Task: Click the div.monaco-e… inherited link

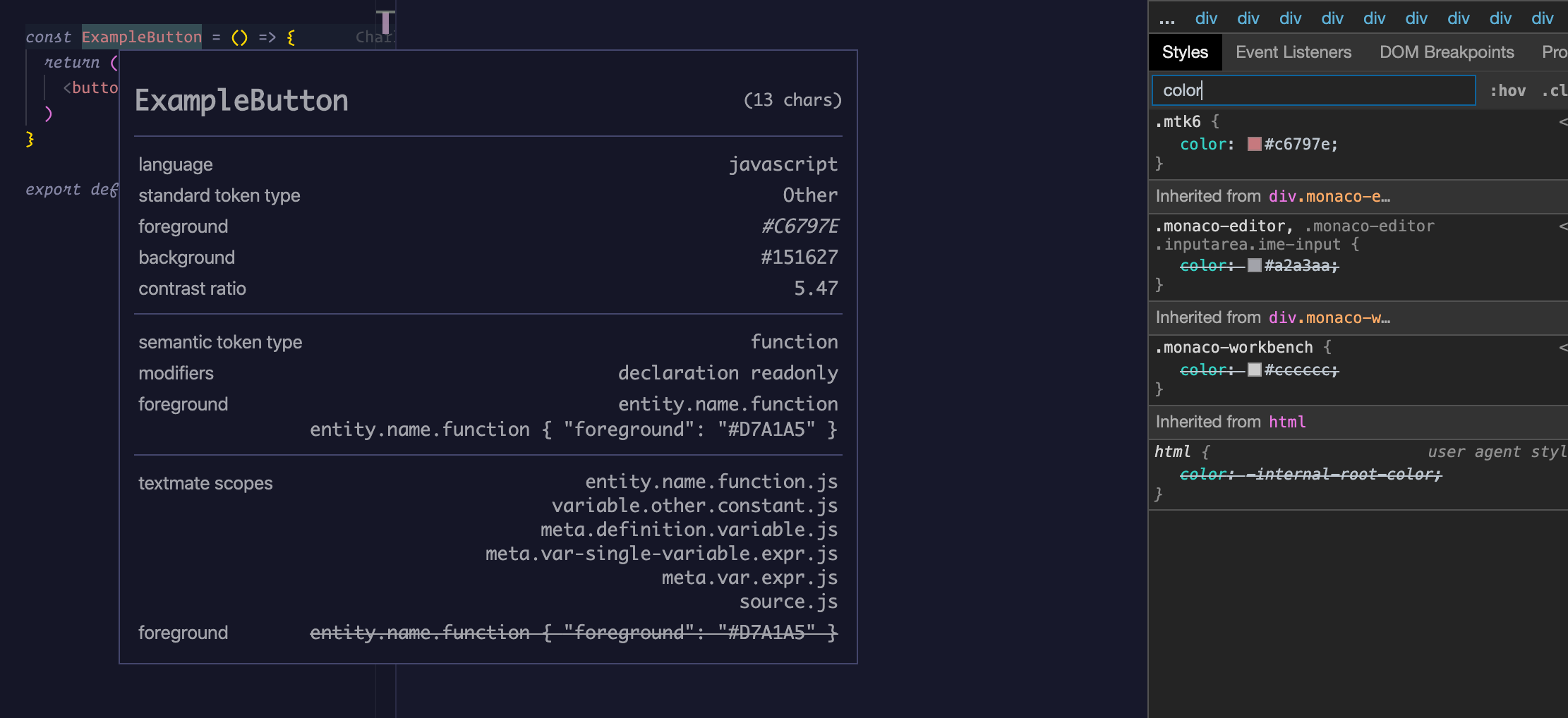Action: (x=1329, y=196)
